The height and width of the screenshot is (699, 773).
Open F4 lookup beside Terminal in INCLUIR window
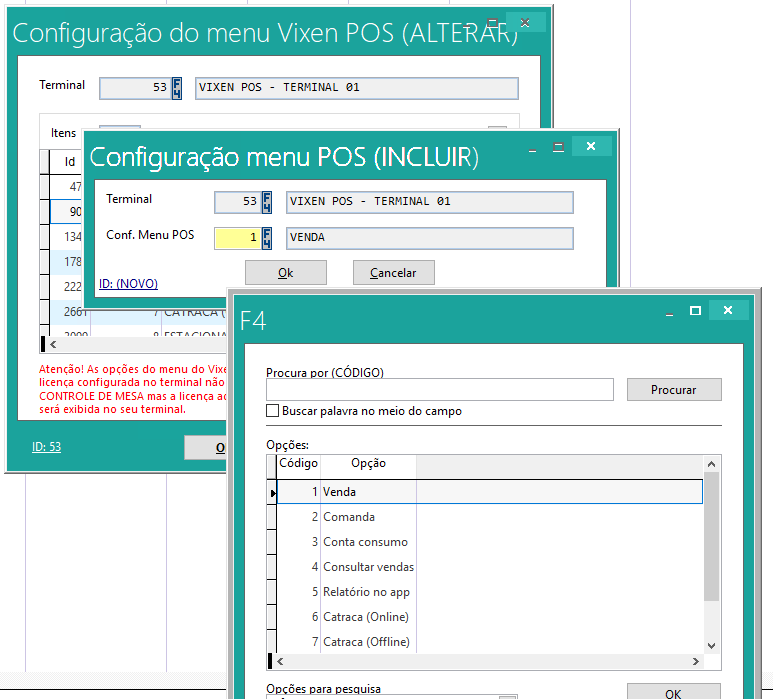(267, 202)
